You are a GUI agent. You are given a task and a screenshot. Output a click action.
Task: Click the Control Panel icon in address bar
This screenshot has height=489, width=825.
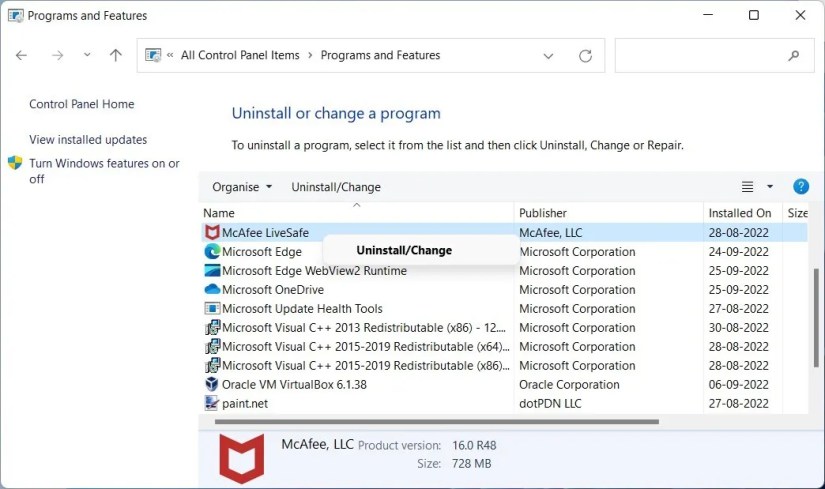pos(153,55)
